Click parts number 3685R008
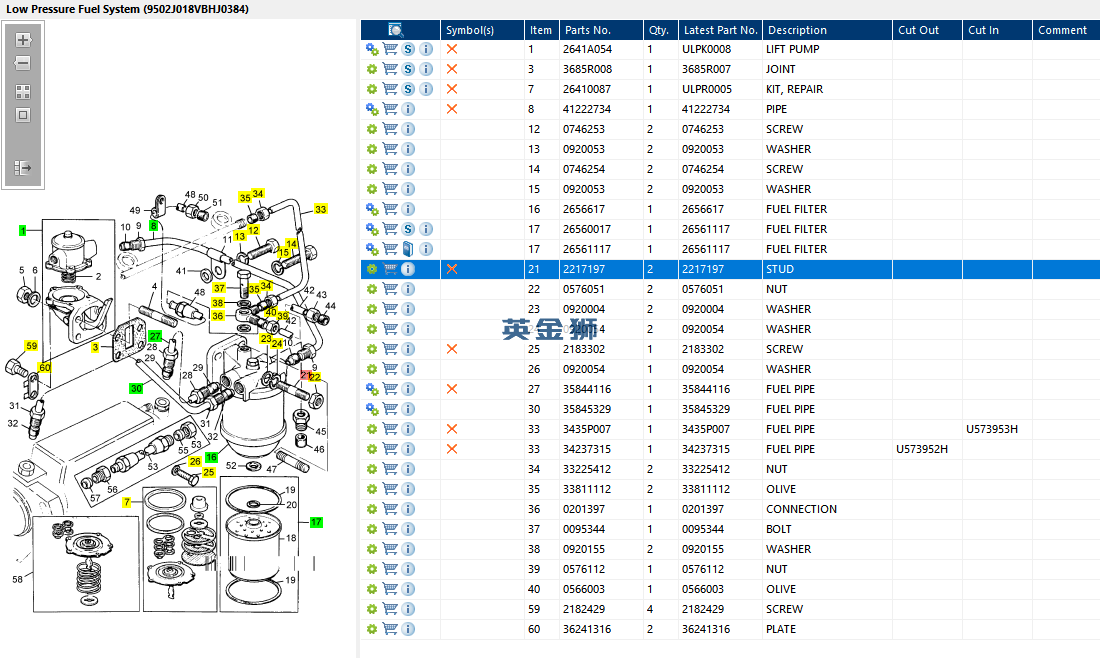 pos(587,69)
